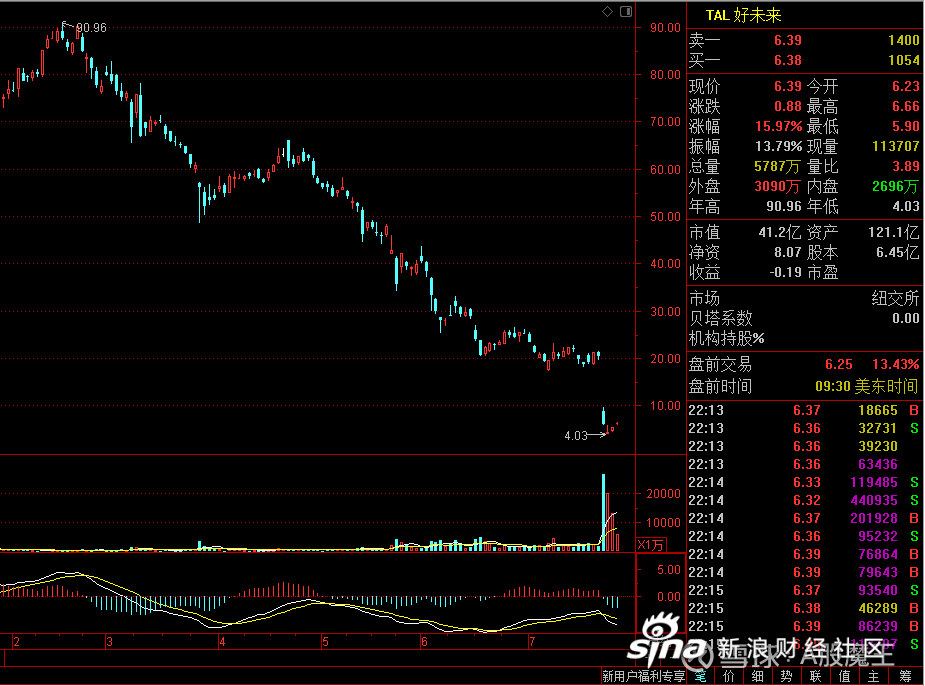The height and width of the screenshot is (686, 925).
Task: Switch to the 价 price tab
Action: point(729,676)
